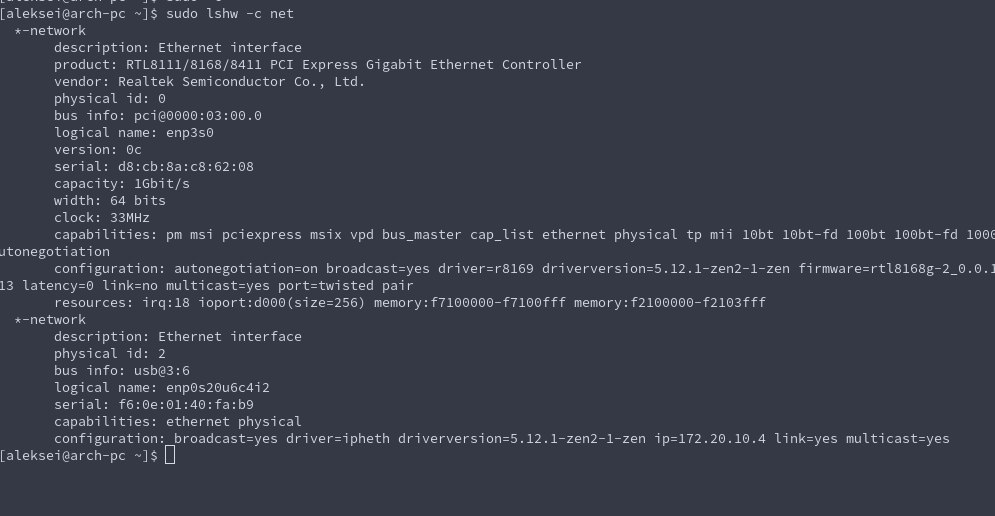This screenshot has height=516, width=995.
Task: Click the bus info usb@3:6
Action: coord(162,371)
